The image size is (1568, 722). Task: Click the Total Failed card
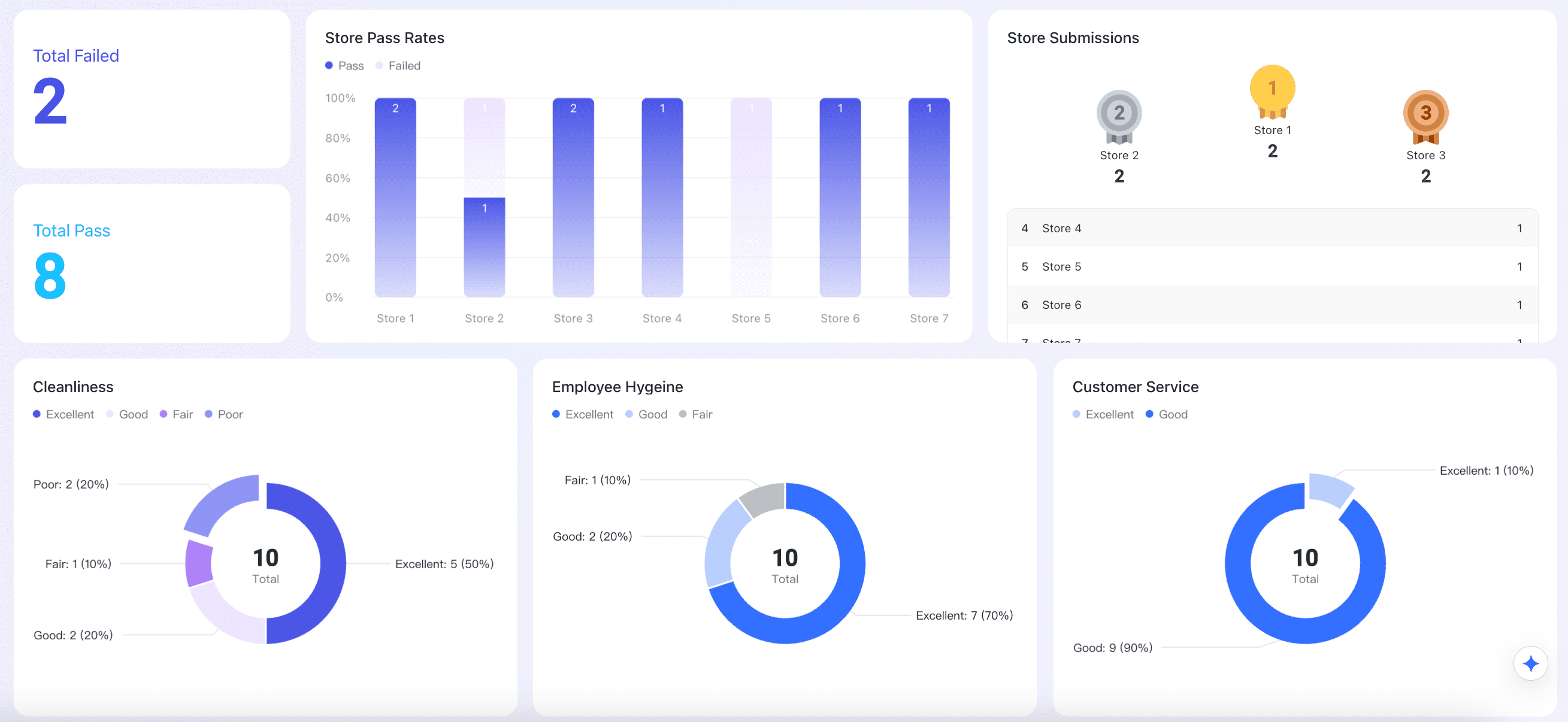tap(152, 89)
